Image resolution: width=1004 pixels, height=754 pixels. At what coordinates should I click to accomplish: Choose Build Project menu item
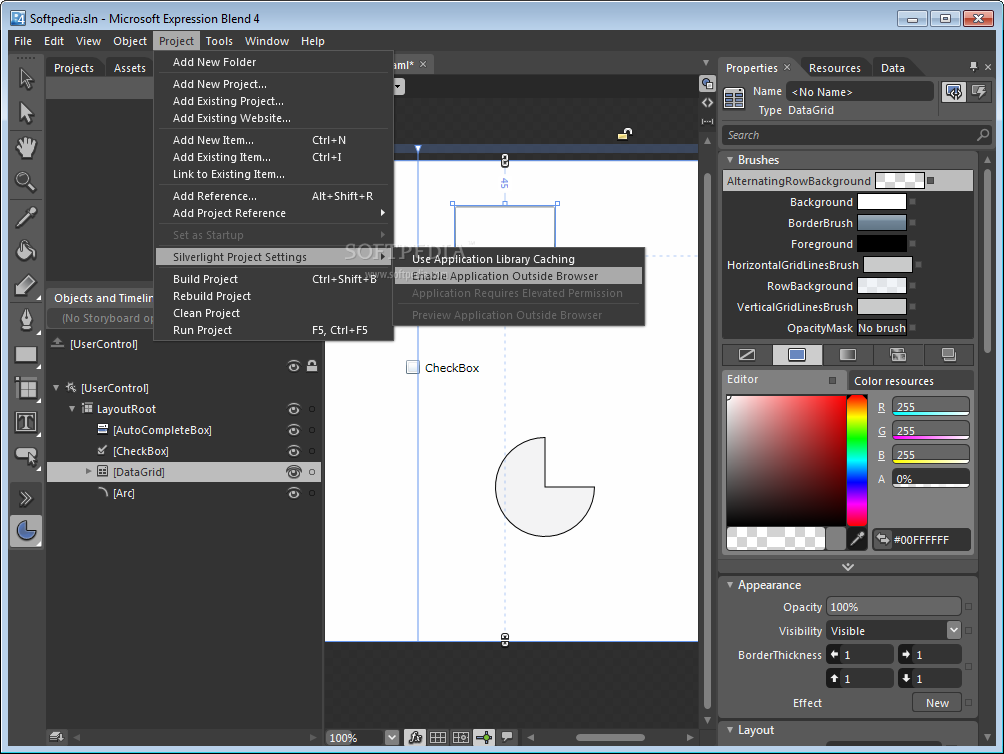click(x=274, y=279)
